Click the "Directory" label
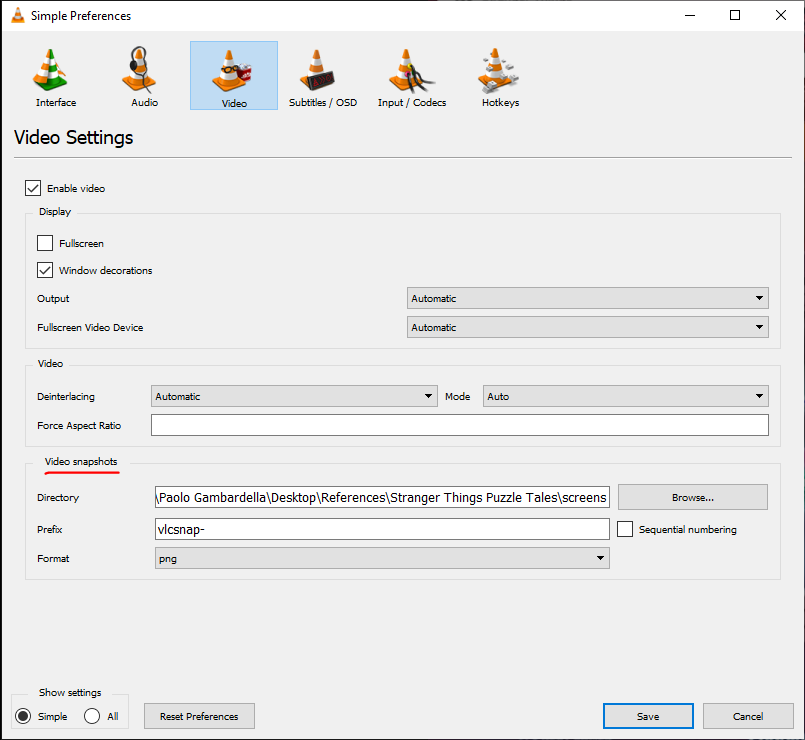Screen dimensions: 805x740 [58, 498]
